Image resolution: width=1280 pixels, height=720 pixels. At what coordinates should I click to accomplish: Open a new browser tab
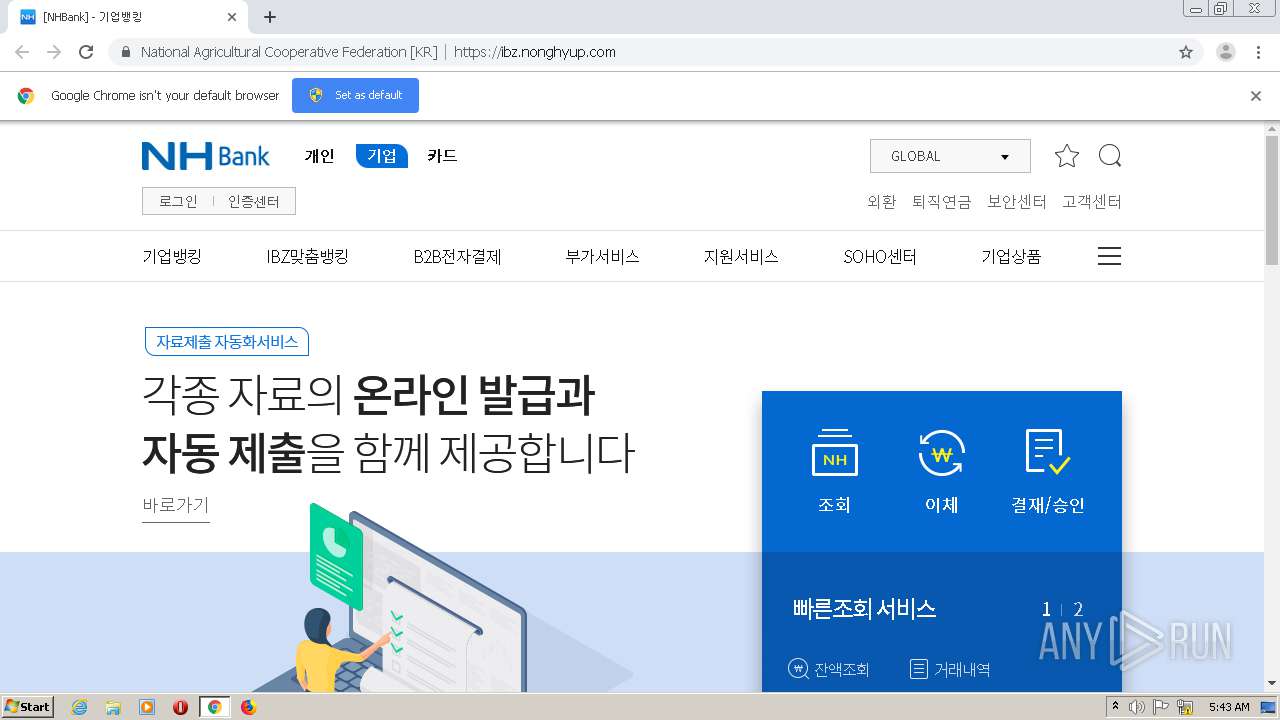270,17
